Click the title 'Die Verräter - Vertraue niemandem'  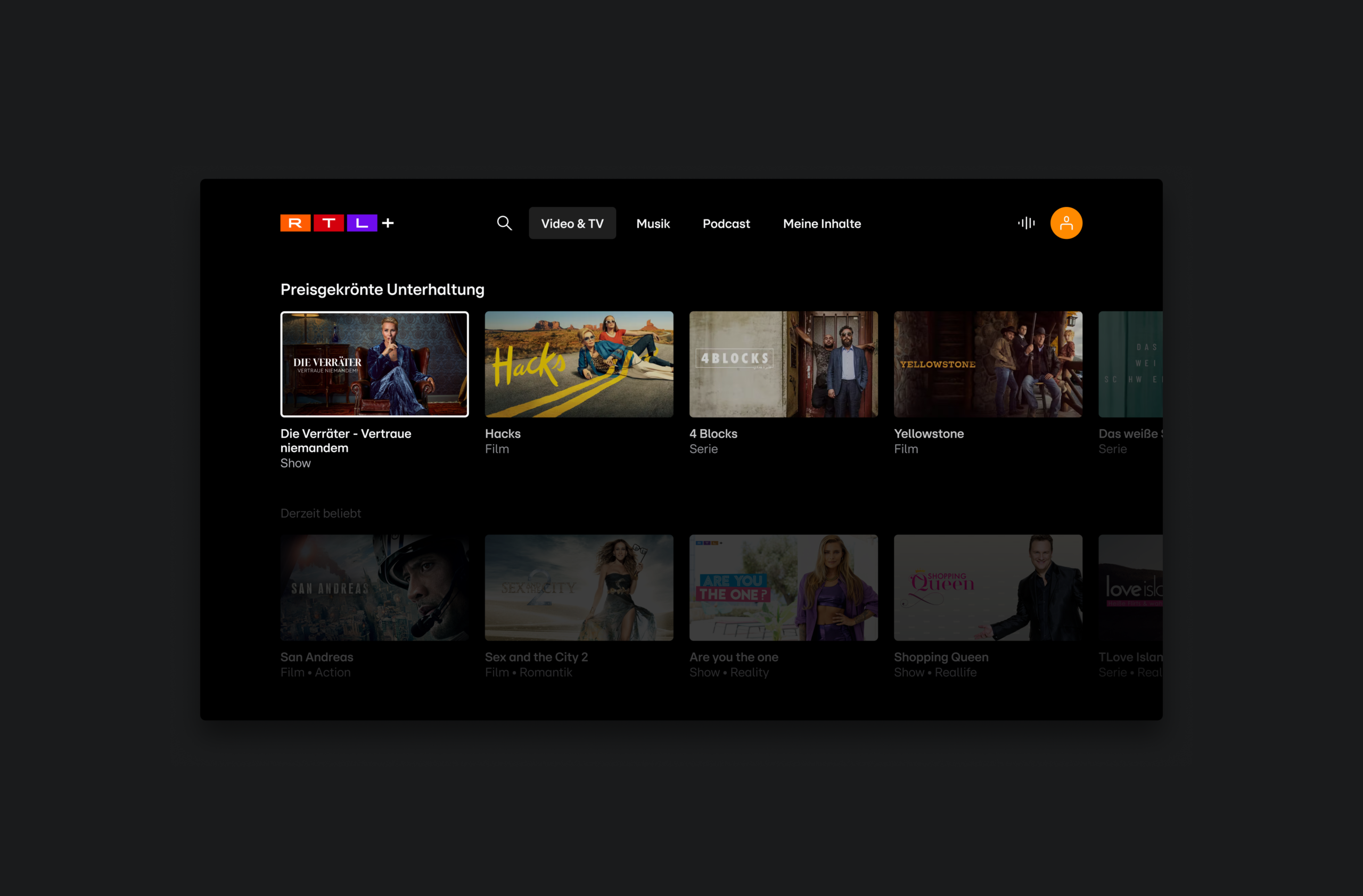click(x=346, y=441)
